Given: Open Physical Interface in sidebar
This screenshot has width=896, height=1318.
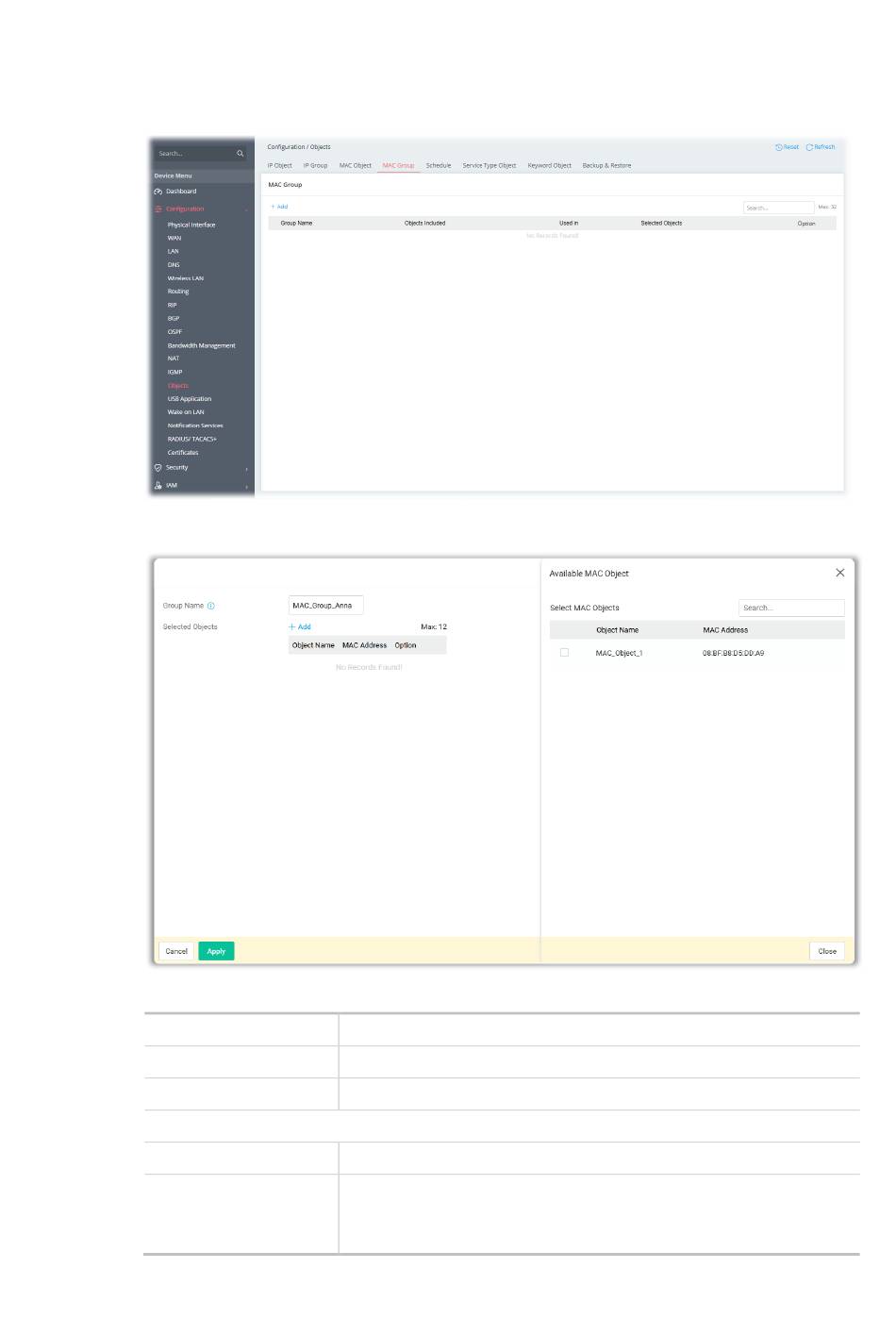Looking at the screenshot, I should coord(191,225).
